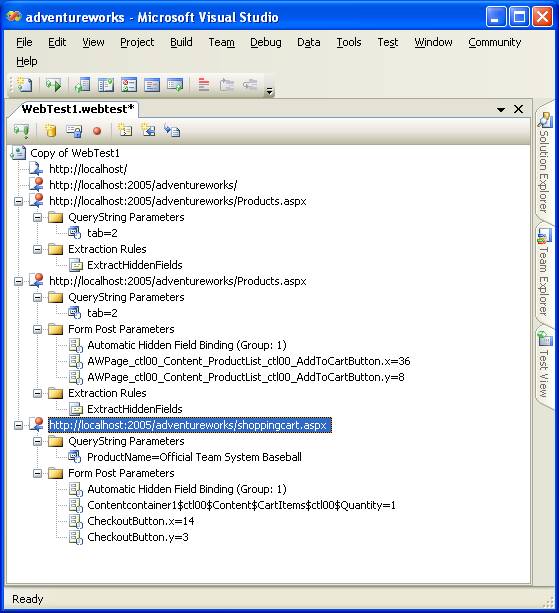Open the Test Results window icon
This screenshot has height=613, width=559.
coord(129,84)
